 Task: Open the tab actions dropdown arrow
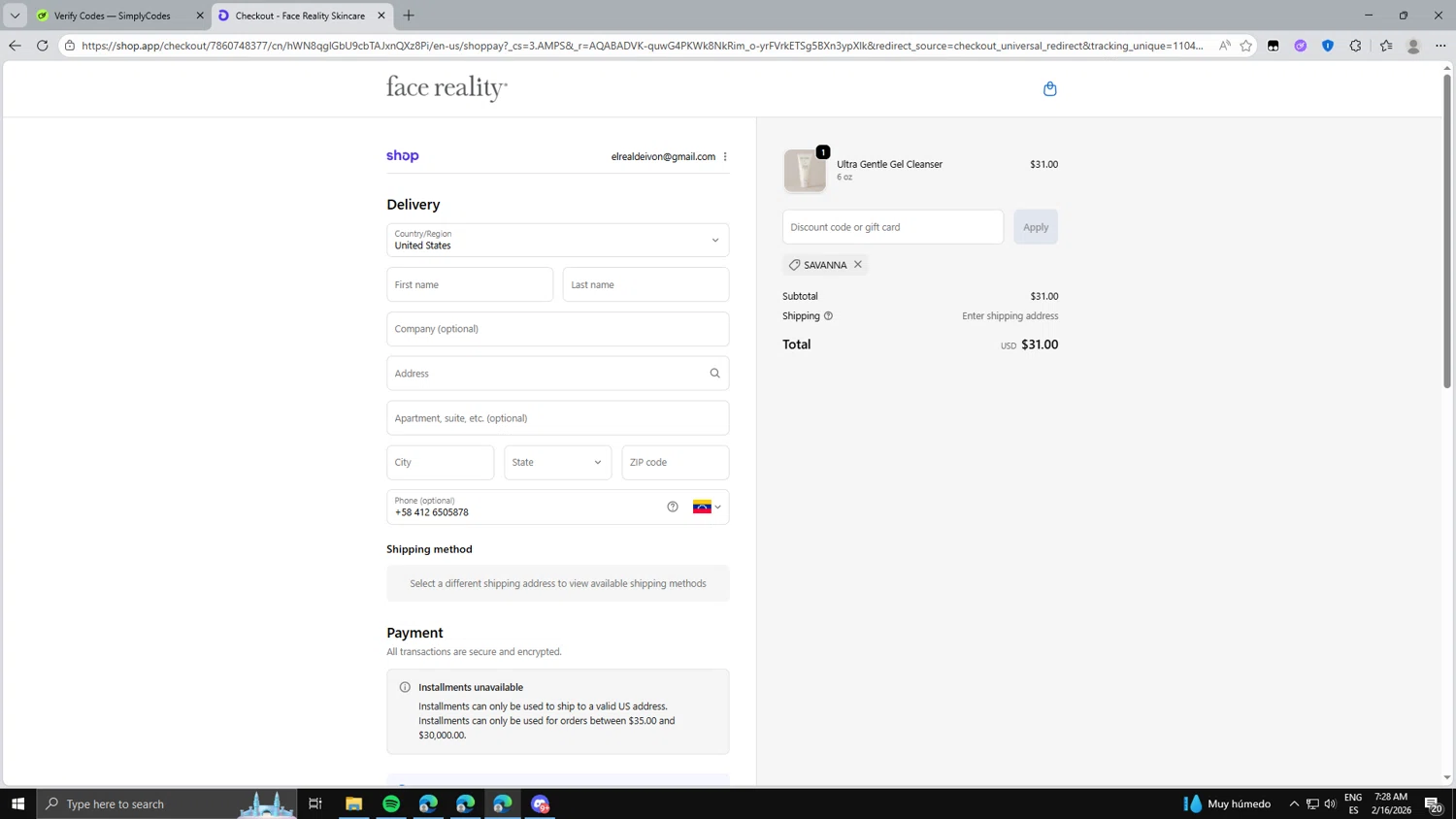tap(15, 16)
